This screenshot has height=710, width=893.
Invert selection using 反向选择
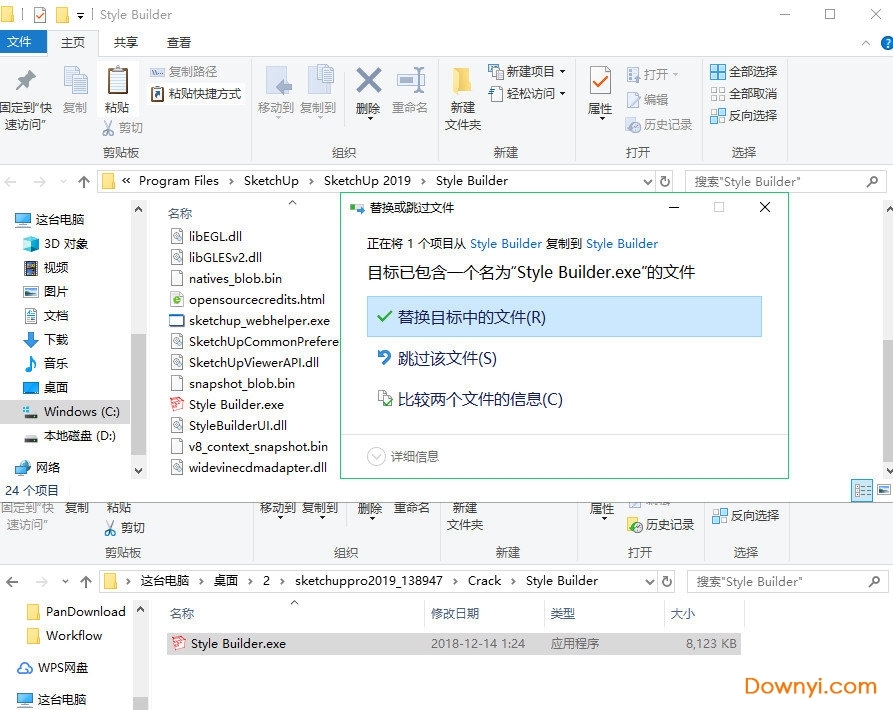click(x=743, y=115)
